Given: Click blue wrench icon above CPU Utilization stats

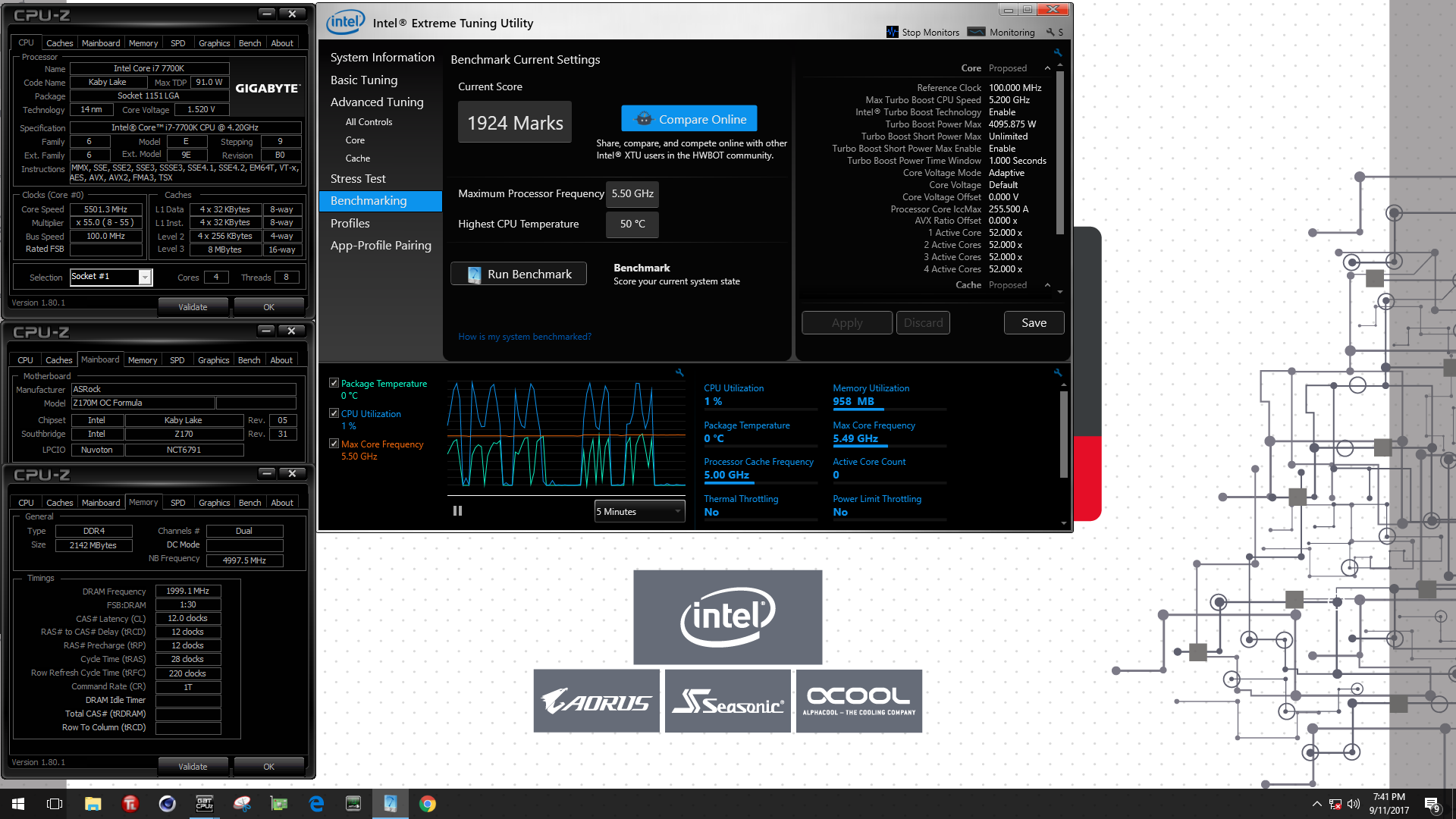Looking at the screenshot, I should (1057, 372).
